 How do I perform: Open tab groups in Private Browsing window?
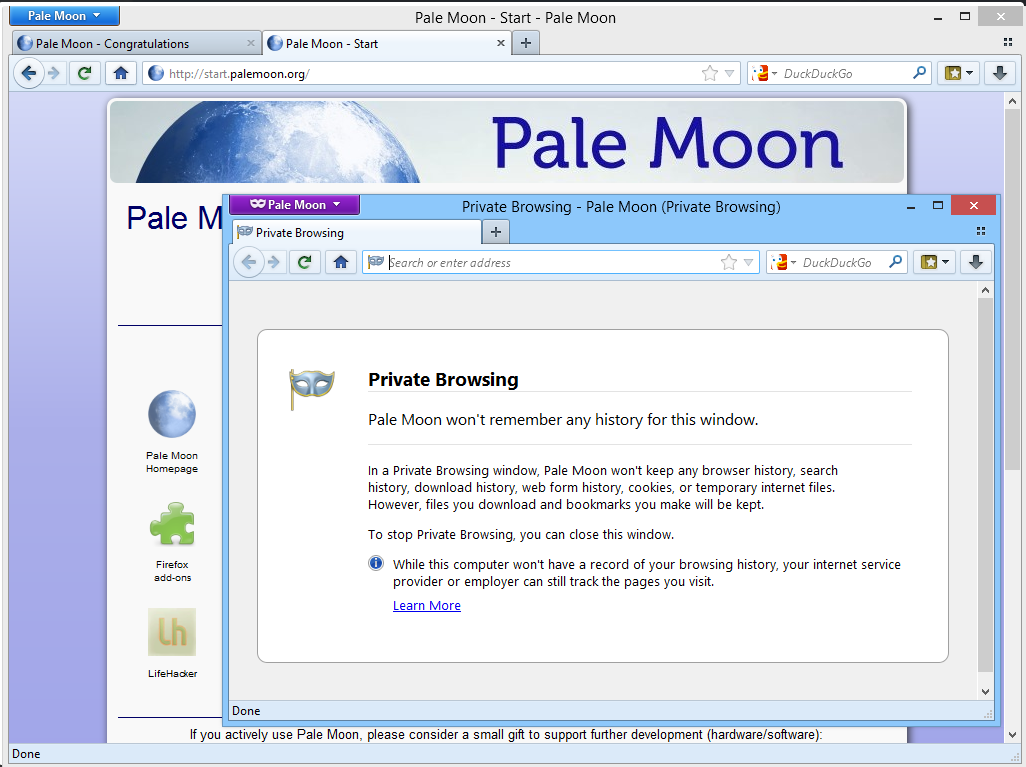click(981, 231)
